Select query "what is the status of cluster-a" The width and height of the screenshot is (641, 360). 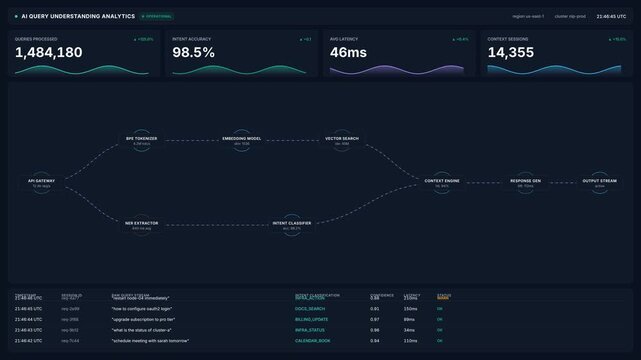tap(141, 330)
